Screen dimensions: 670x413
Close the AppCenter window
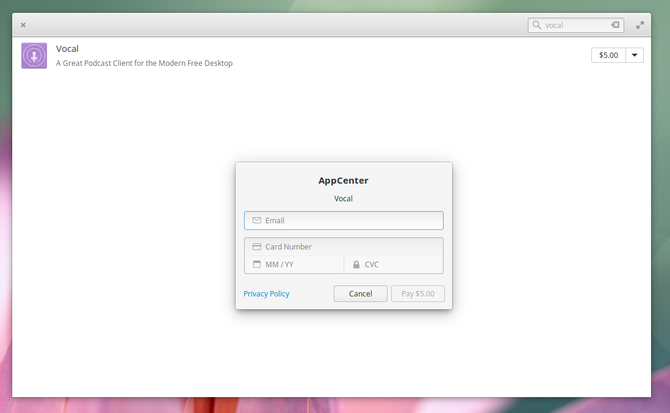pyautogui.click(x=23, y=25)
